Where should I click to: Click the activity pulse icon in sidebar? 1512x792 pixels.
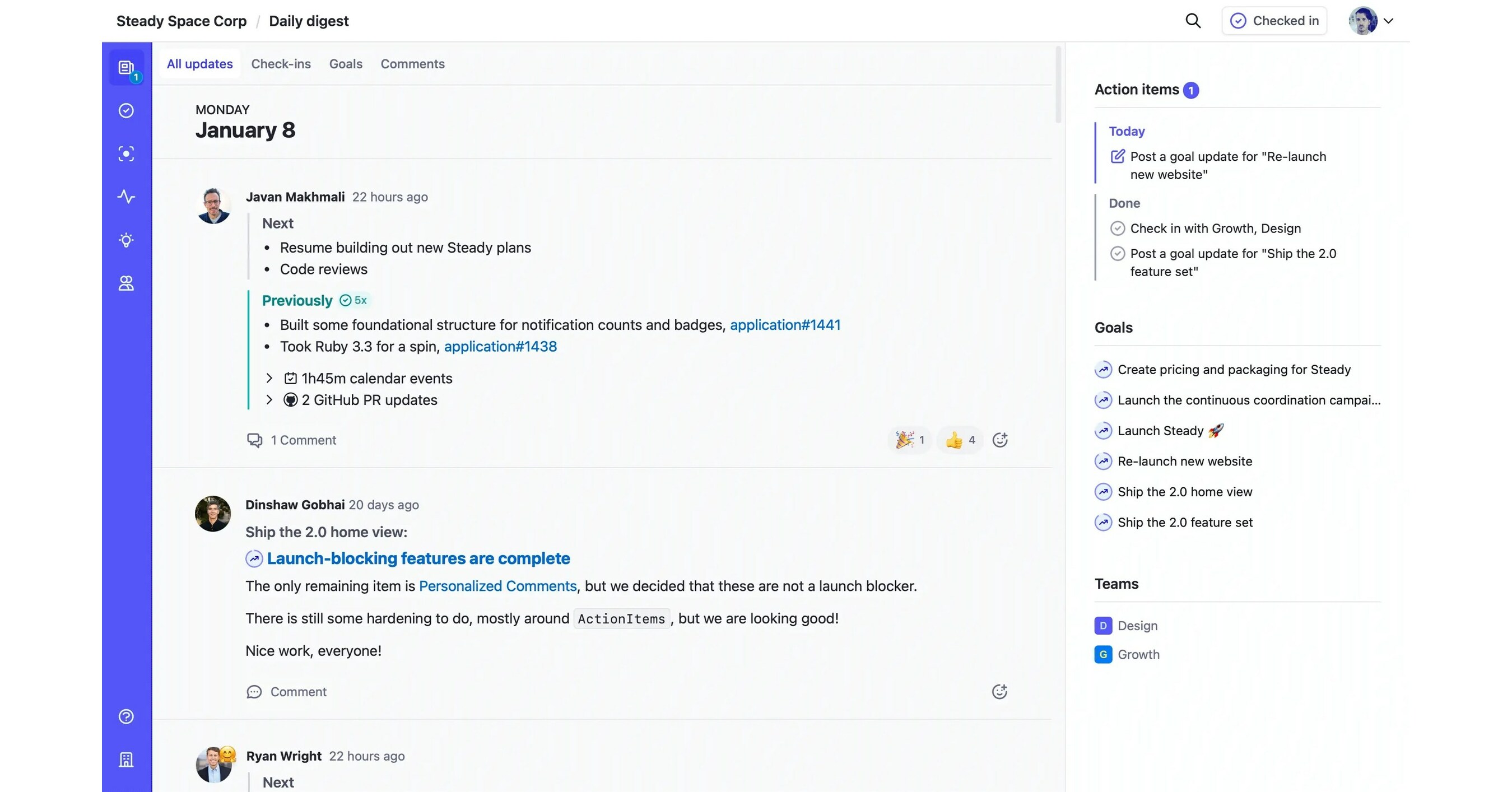(126, 197)
